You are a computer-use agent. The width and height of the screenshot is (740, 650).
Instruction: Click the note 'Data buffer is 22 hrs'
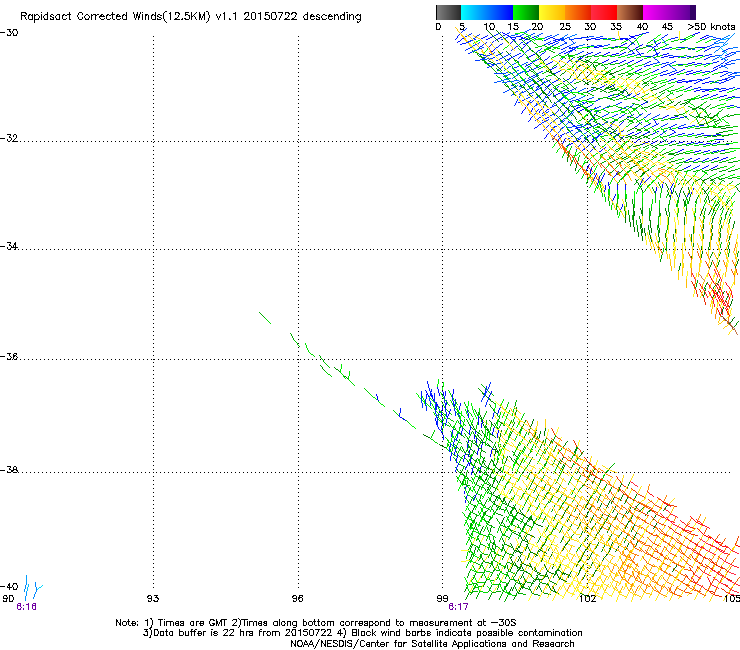(x=362, y=633)
